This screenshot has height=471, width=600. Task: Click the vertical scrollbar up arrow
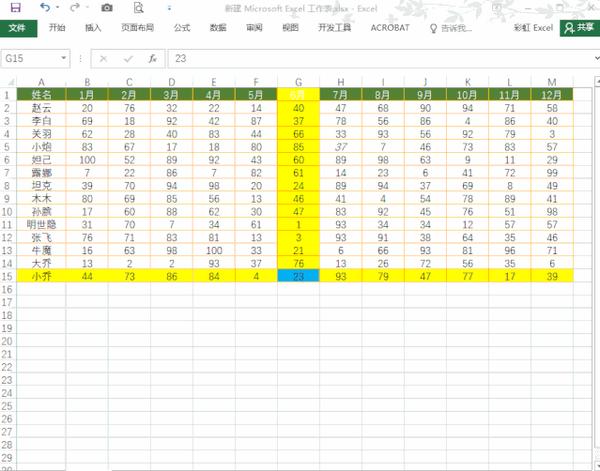pyautogui.click(x=597, y=81)
